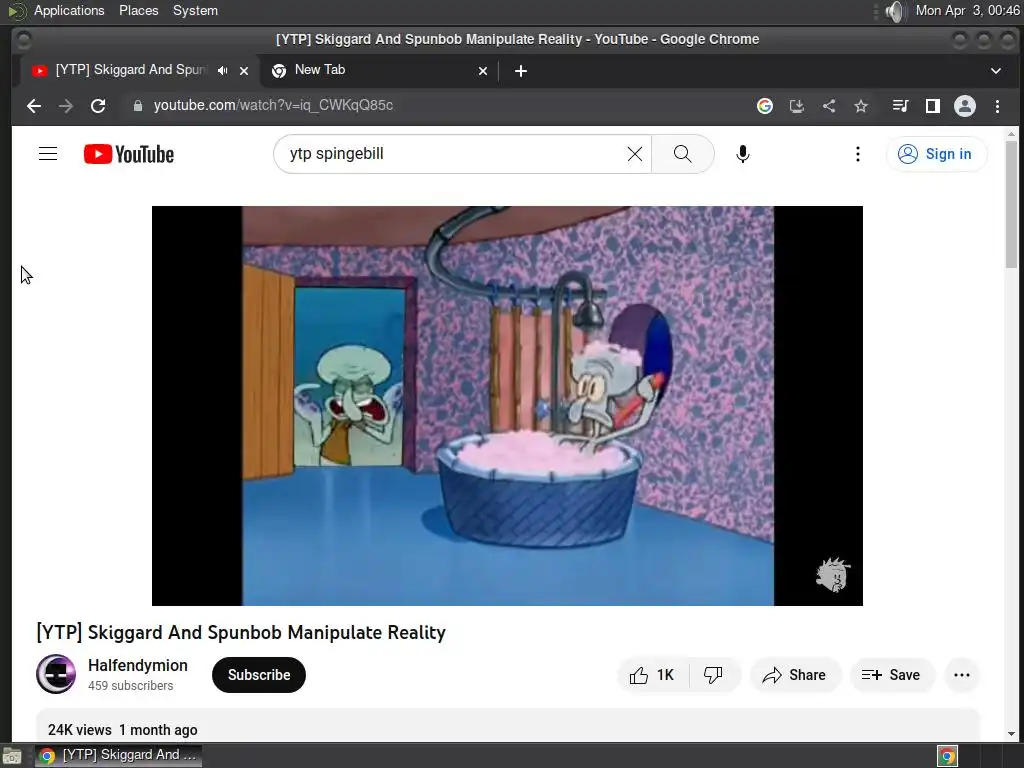Viewport: 1024px width, 768px height.
Task: Open the Halfendymion channel avatar
Action: click(x=56, y=674)
